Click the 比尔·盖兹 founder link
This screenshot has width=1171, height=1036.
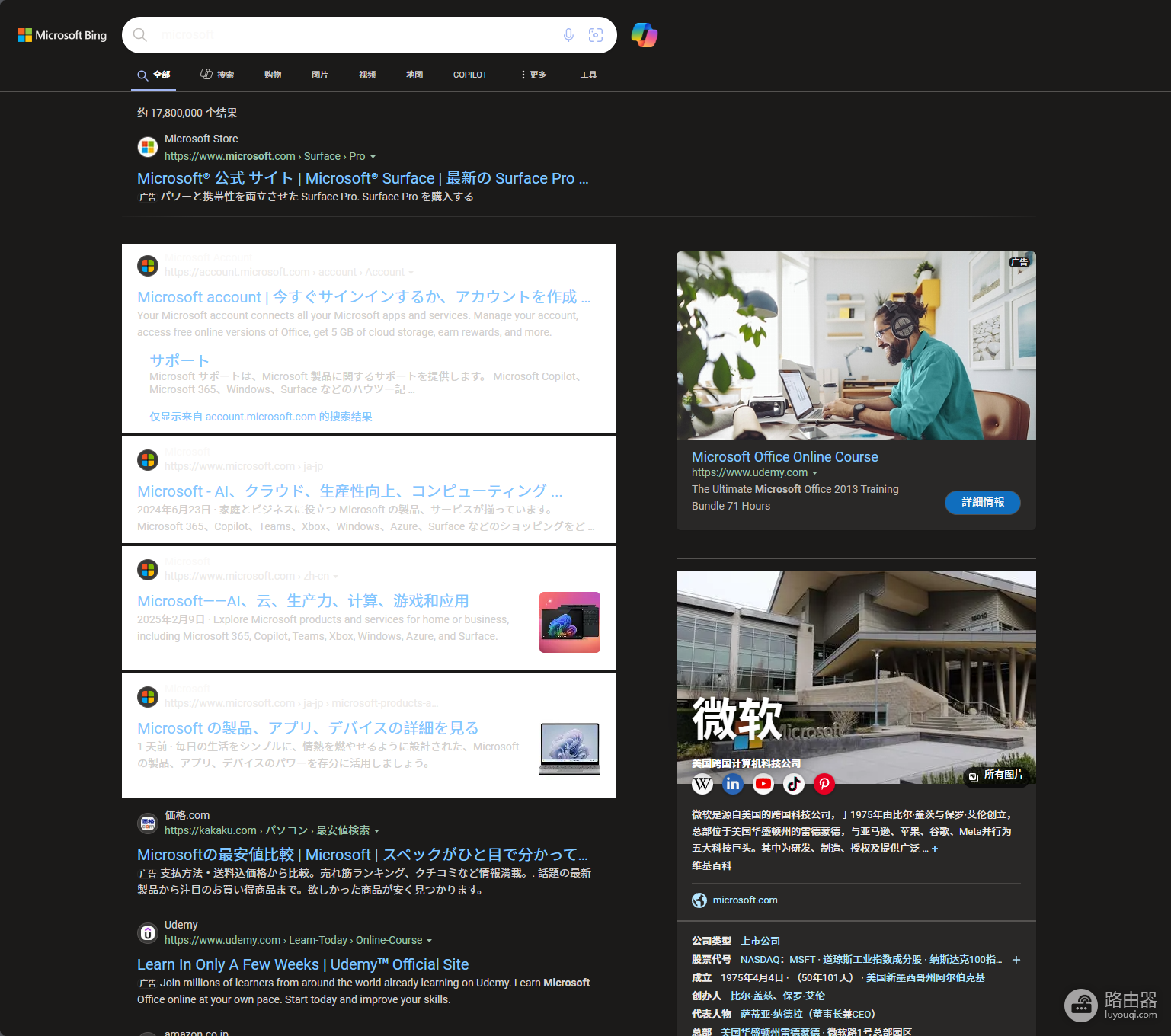pos(750,996)
